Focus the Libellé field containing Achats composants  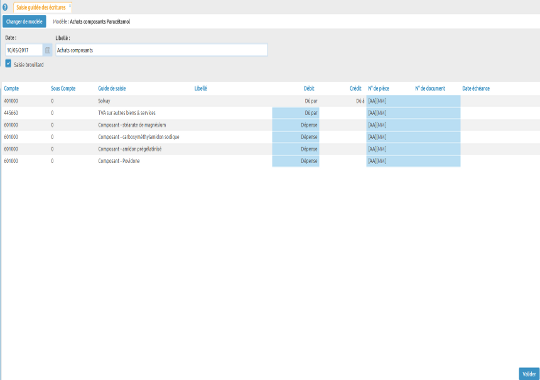(161, 50)
